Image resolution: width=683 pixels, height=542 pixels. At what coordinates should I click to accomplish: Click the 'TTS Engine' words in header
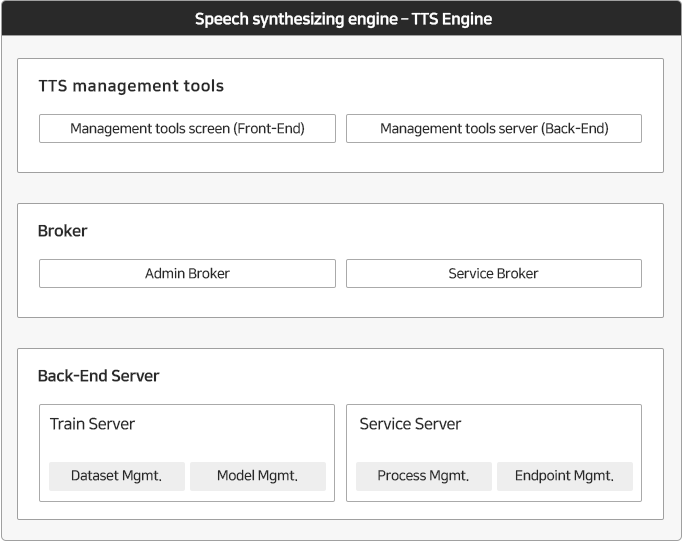click(x=452, y=19)
